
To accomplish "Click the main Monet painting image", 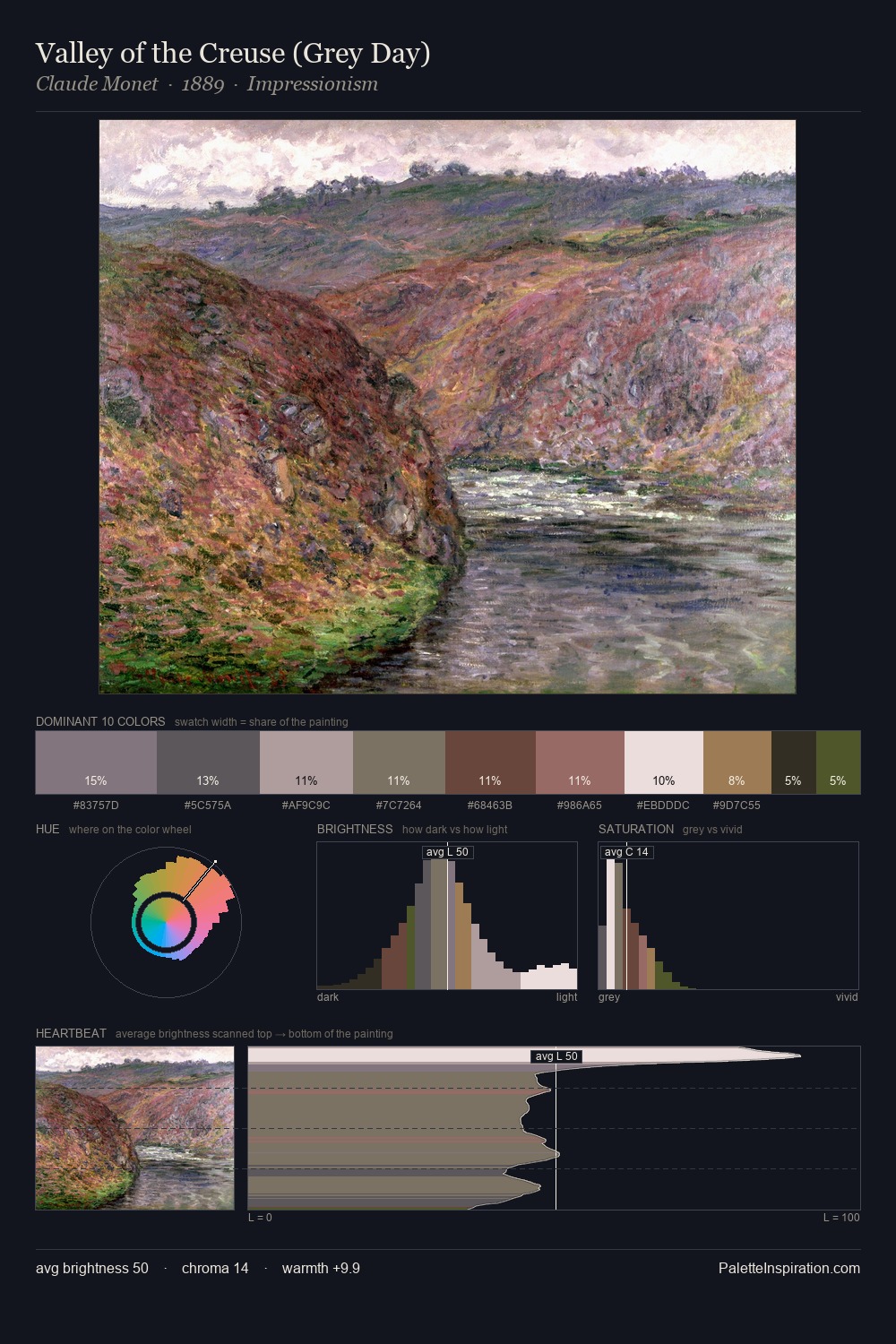I will pos(447,407).
